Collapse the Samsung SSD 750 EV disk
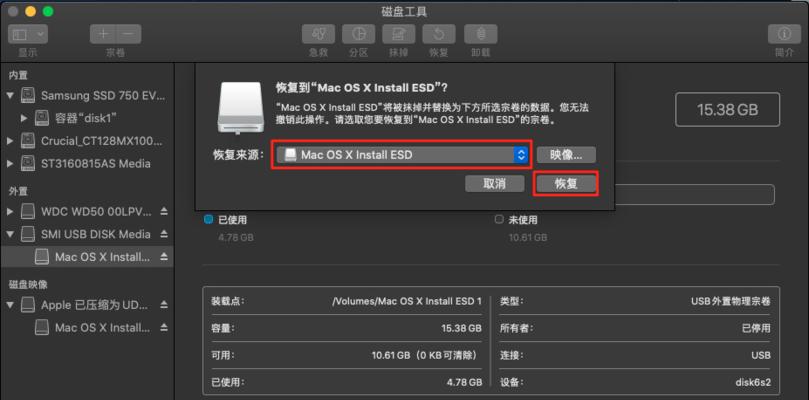This screenshot has height=400, width=809. [x=10, y=95]
